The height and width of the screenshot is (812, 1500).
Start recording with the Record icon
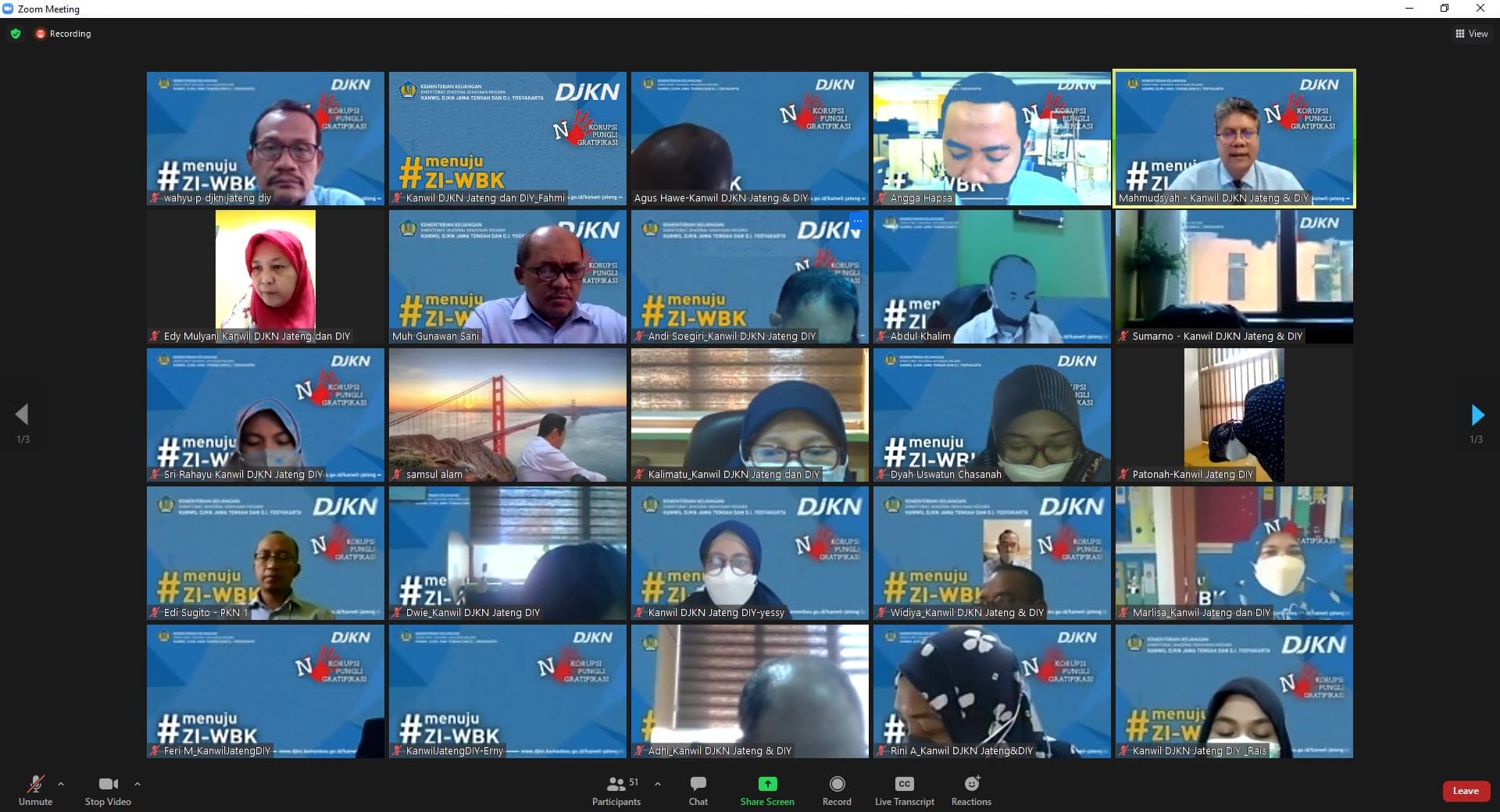pyautogui.click(x=837, y=784)
